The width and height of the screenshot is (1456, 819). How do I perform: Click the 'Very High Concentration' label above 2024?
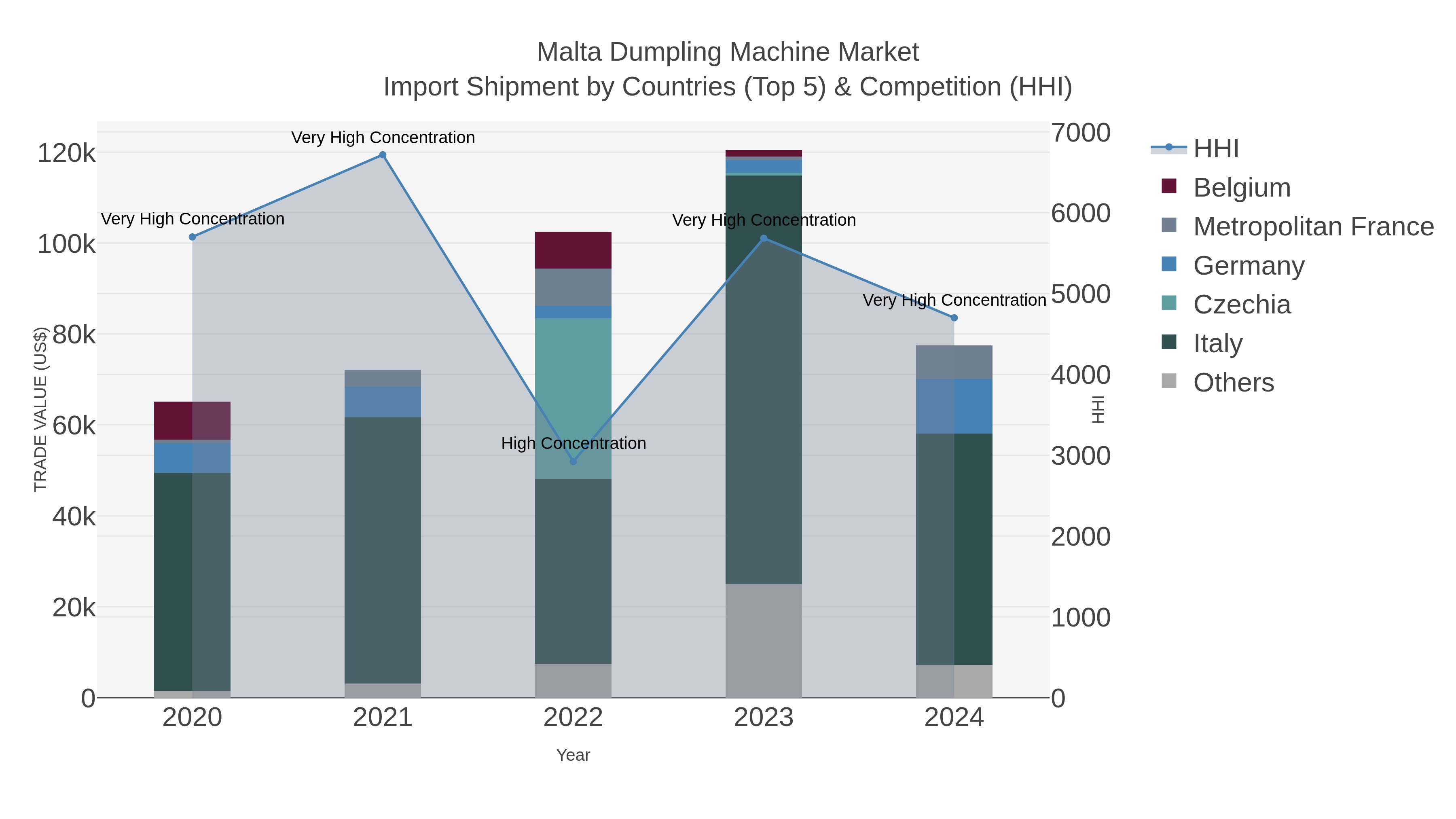point(954,300)
